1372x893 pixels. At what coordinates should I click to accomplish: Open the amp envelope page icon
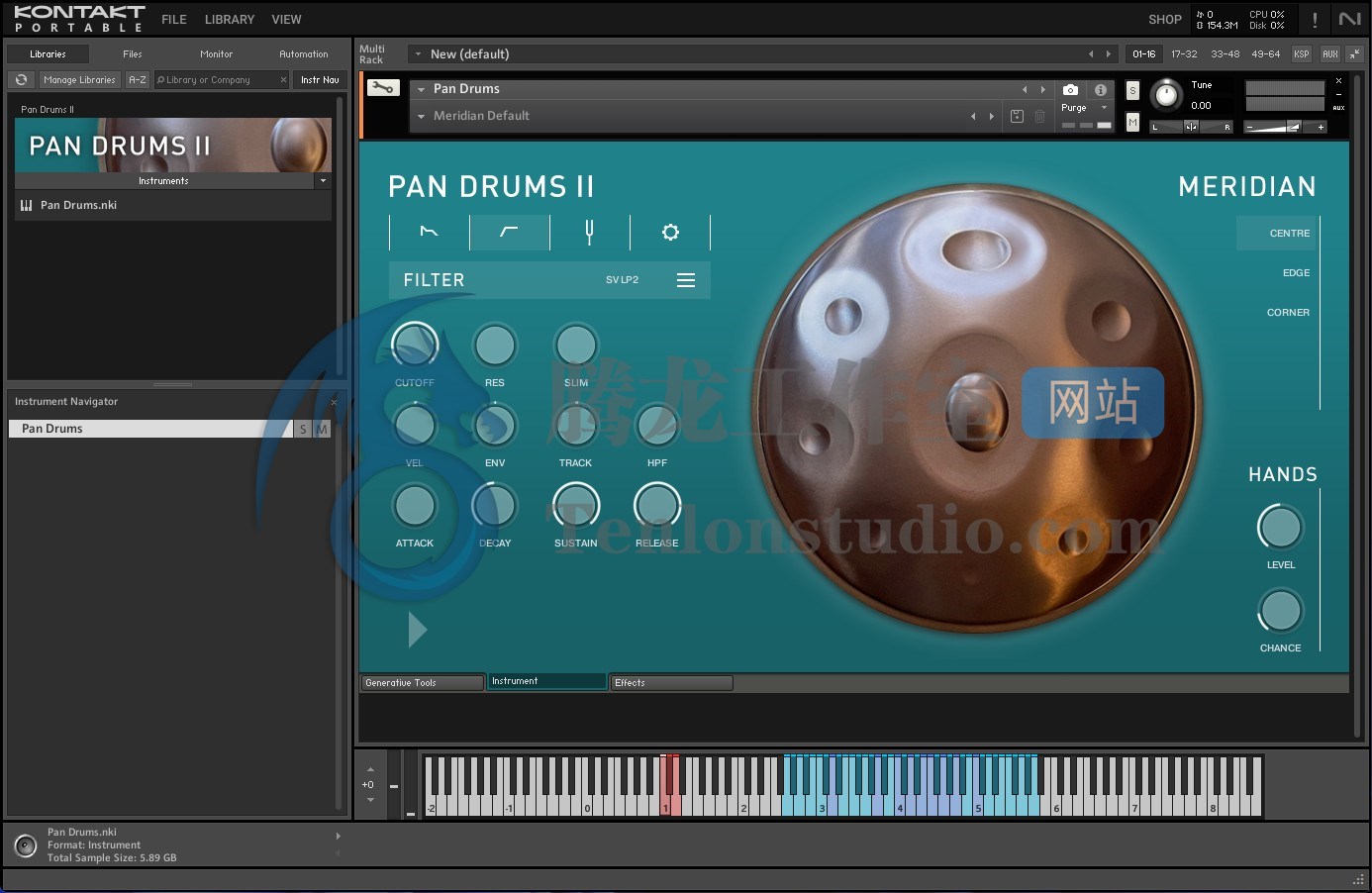click(x=429, y=232)
